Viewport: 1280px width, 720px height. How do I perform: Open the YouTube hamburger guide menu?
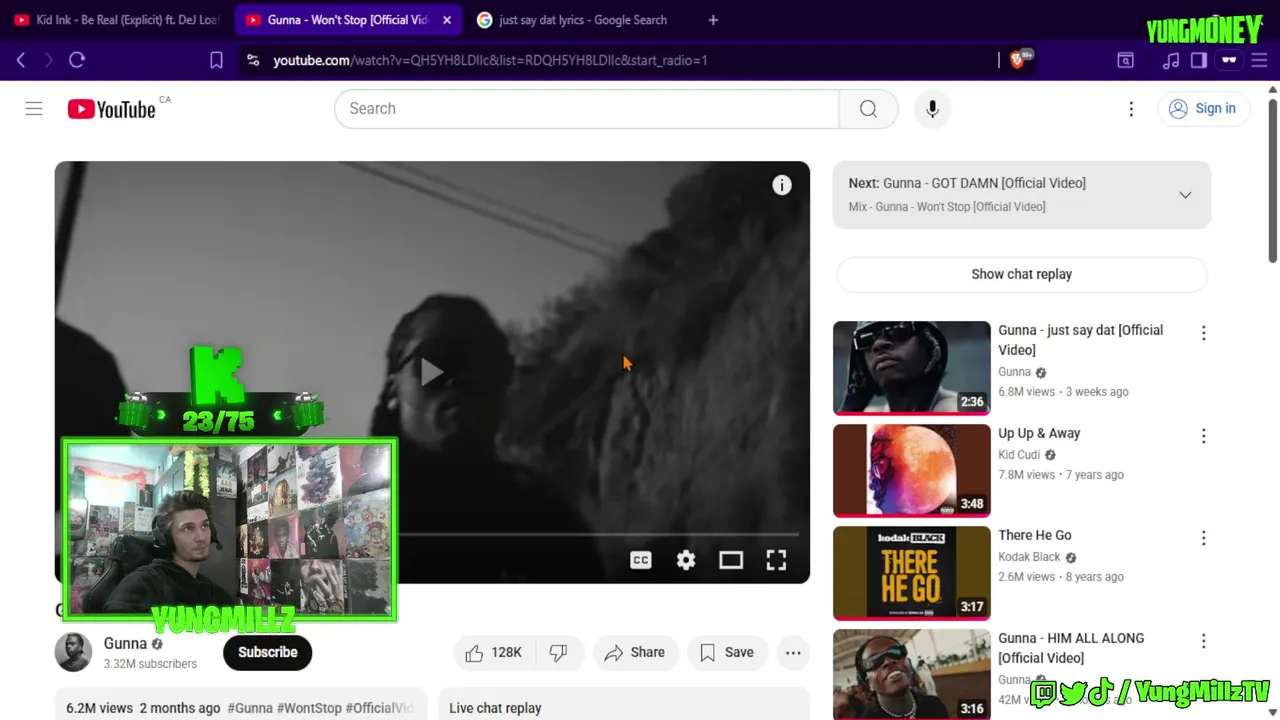click(x=34, y=109)
